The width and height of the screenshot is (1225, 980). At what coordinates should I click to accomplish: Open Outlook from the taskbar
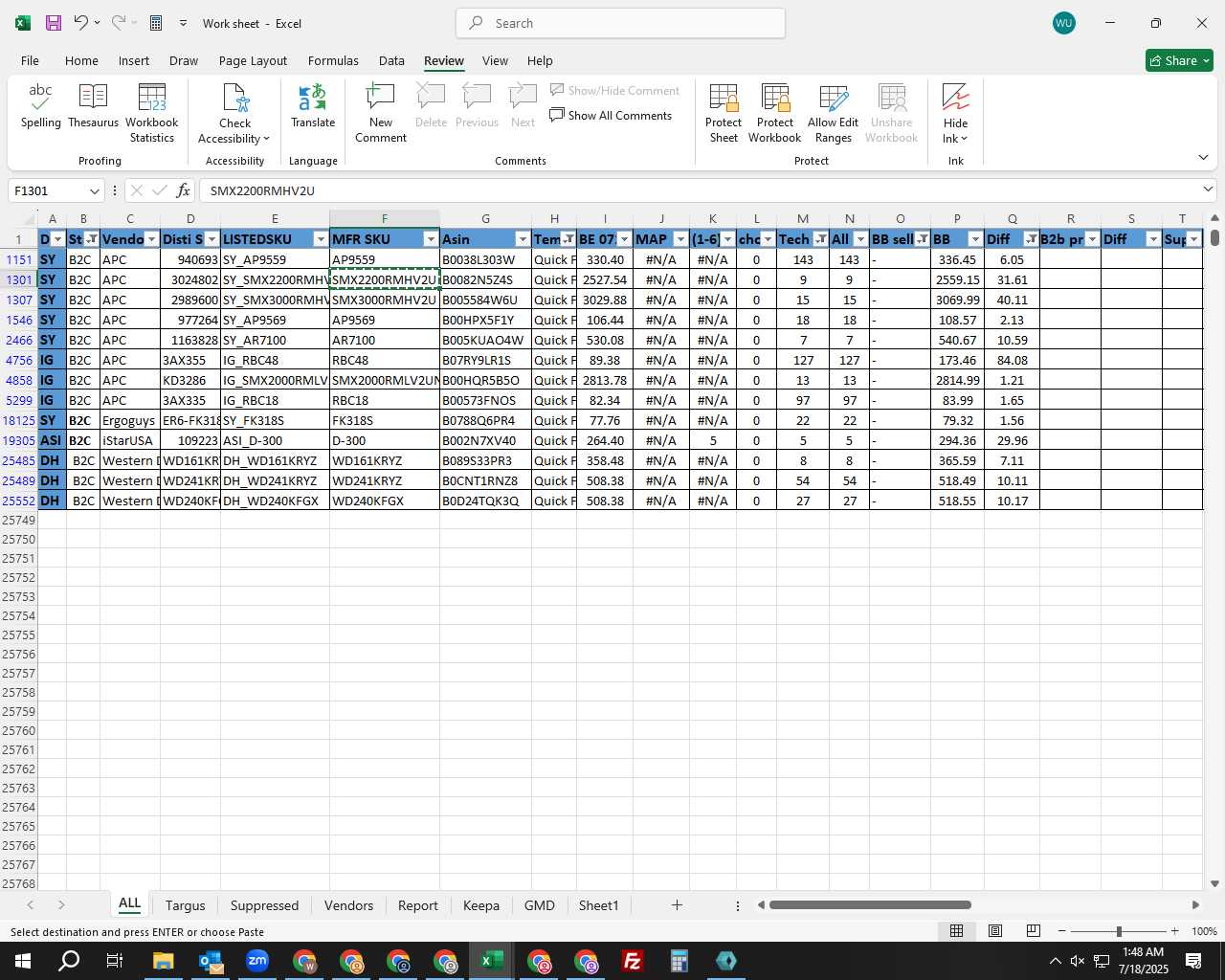211,961
